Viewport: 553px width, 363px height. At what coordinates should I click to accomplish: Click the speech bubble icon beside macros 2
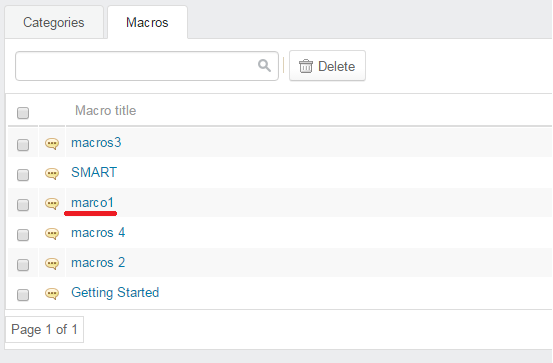(x=52, y=264)
